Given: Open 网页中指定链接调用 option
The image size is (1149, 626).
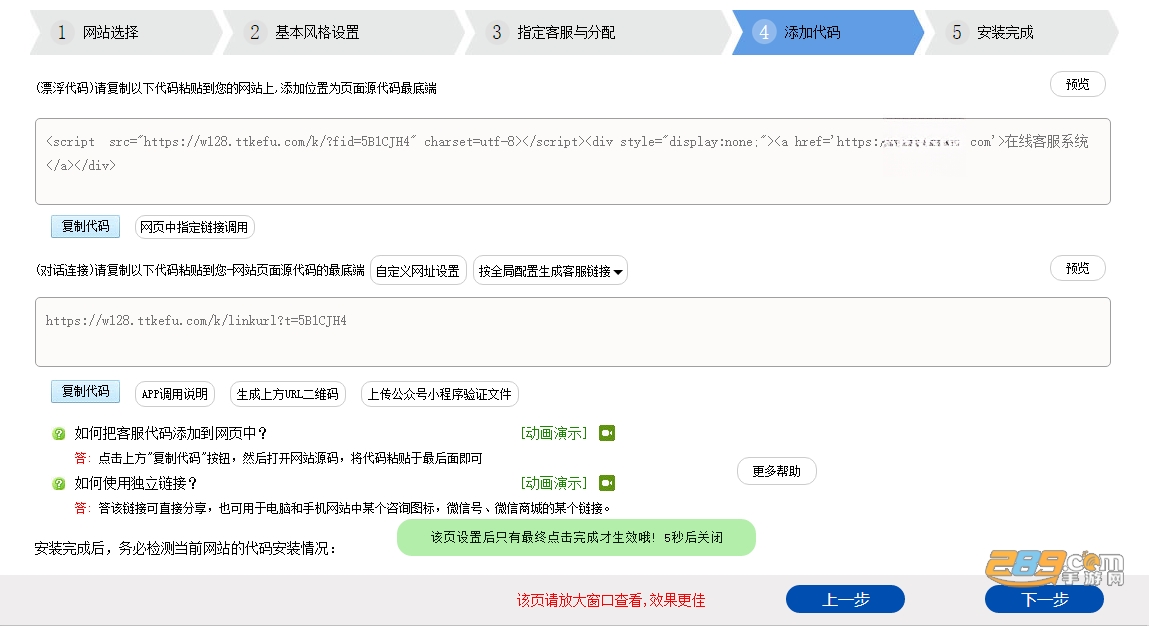Looking at the screenshot, I should (194, 227).
